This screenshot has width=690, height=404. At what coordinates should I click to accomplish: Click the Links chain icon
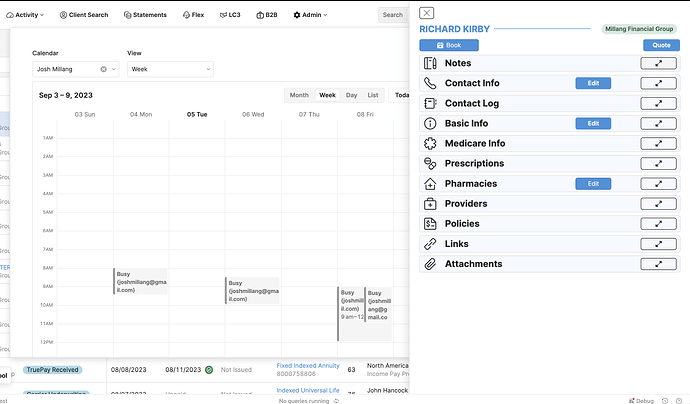point(430,244)
